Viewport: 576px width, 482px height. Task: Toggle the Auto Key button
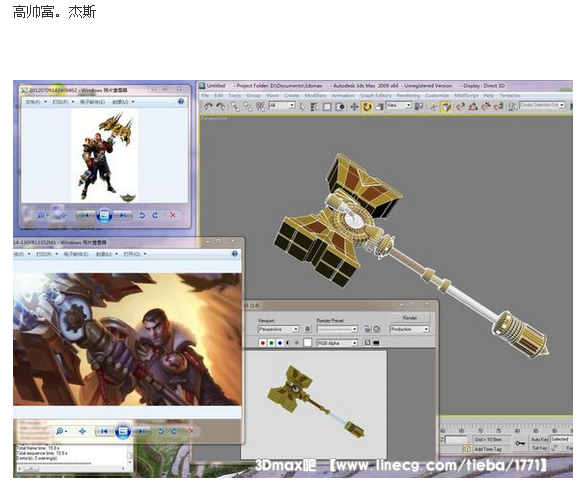pos(540,439)
